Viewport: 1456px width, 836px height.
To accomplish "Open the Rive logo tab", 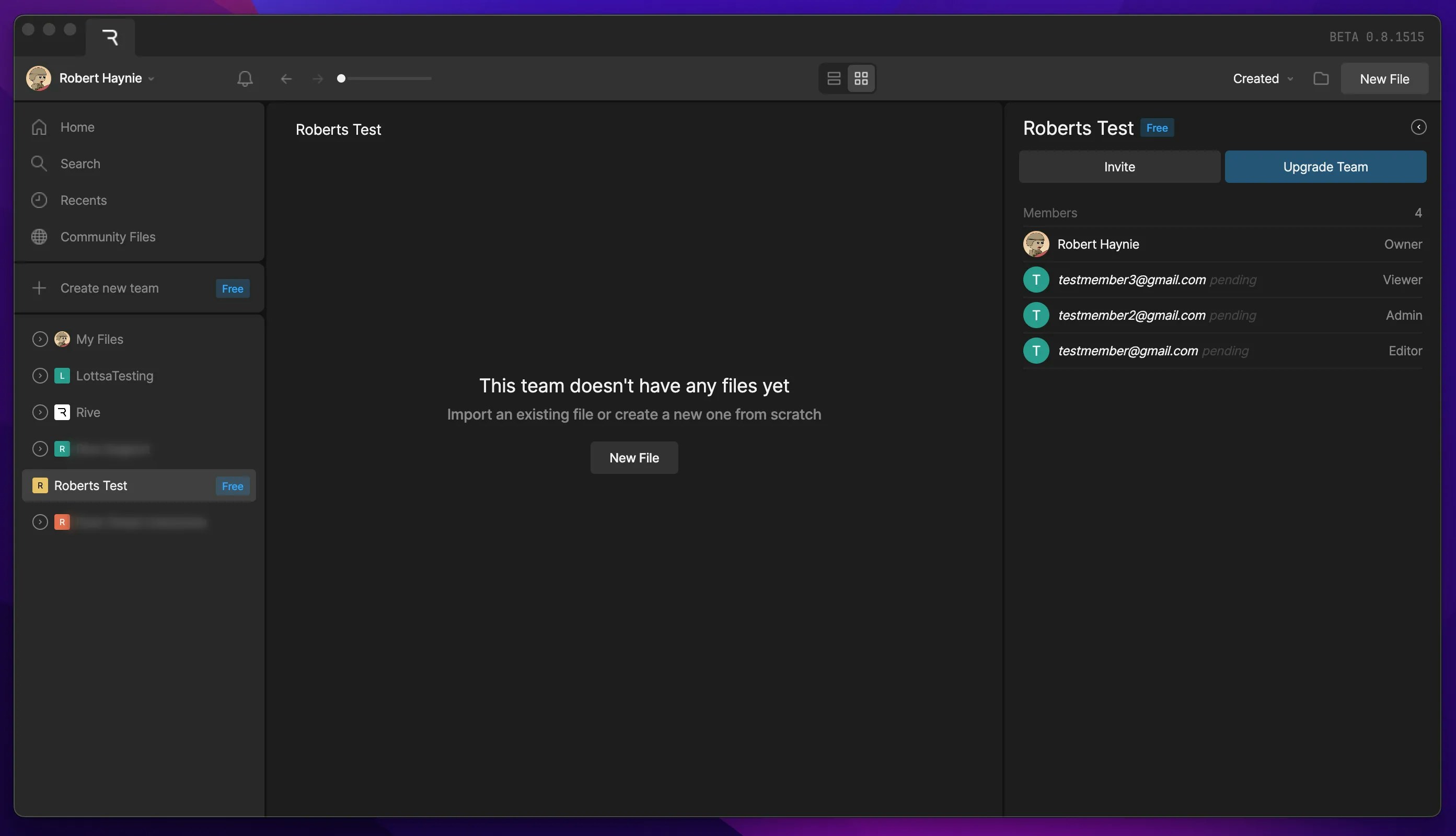I will [110, 37].
